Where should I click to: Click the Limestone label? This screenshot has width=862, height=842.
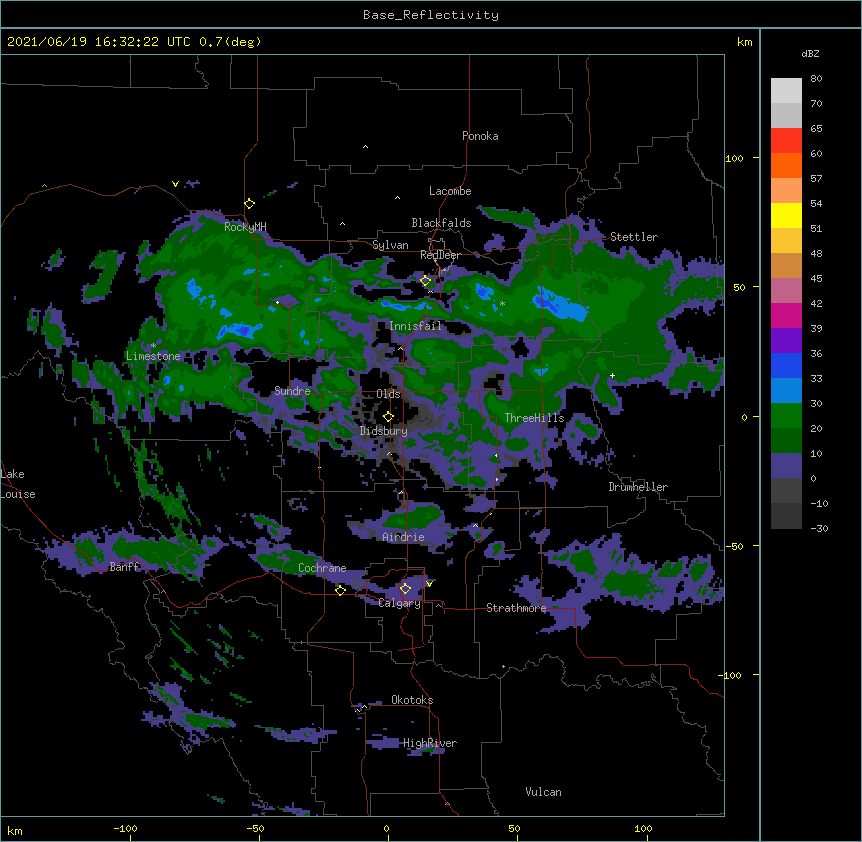click(153, 356)
